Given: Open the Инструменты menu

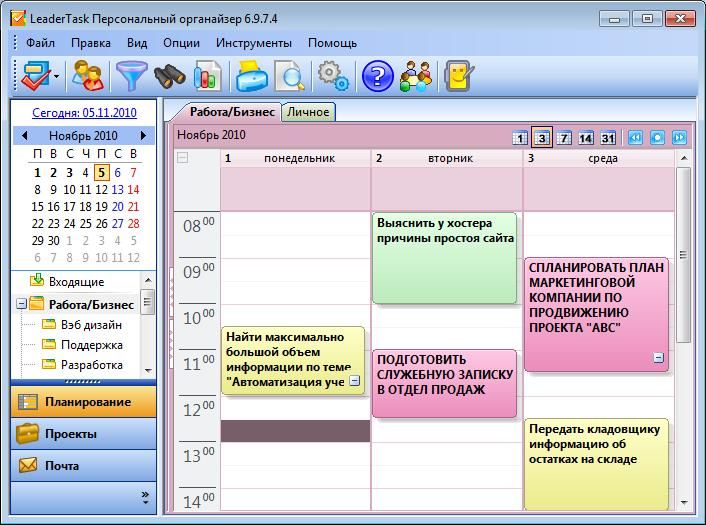Looking at the screenshot, I should click(x=253, y=43).
